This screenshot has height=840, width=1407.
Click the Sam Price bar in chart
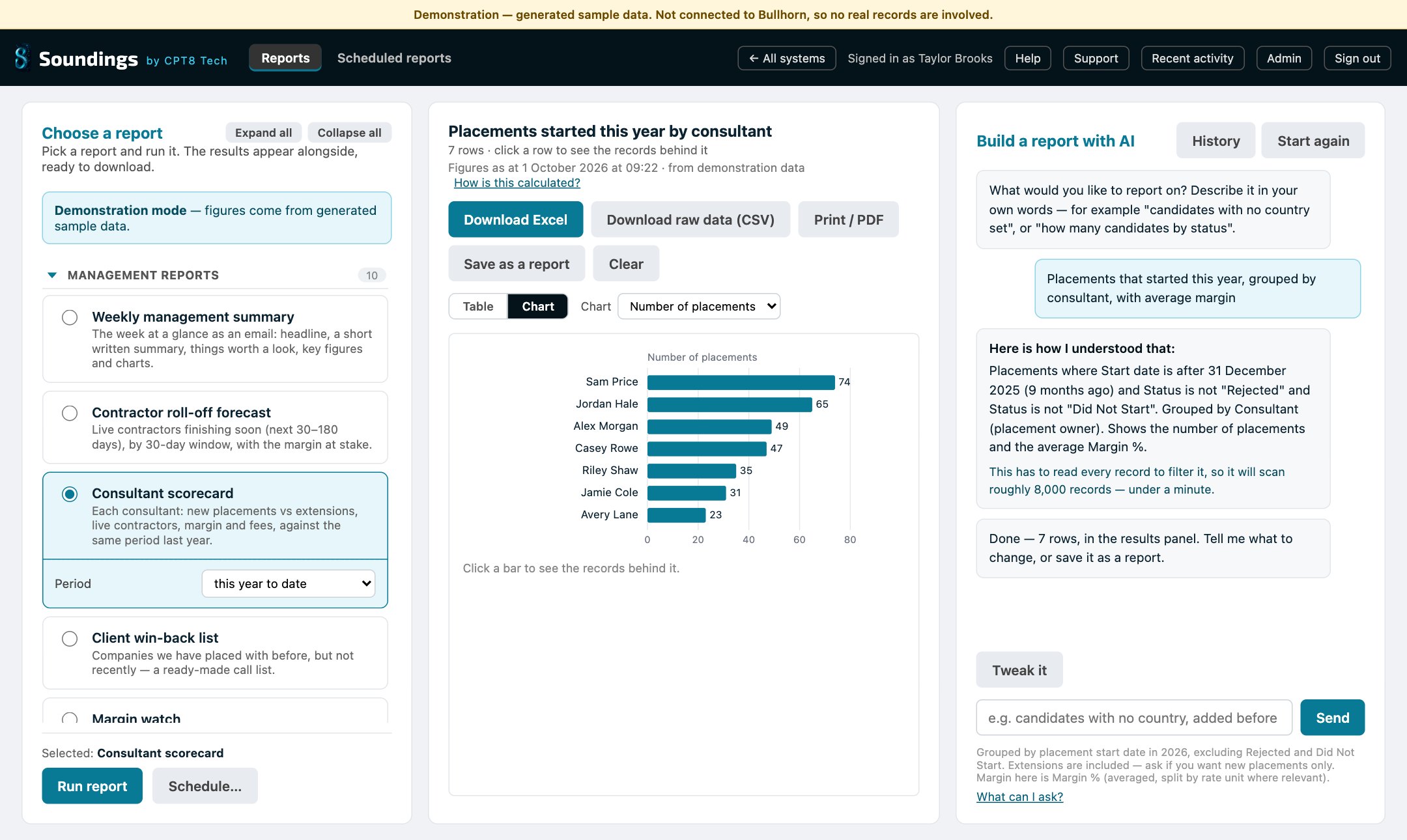click(x=741, y=382)
